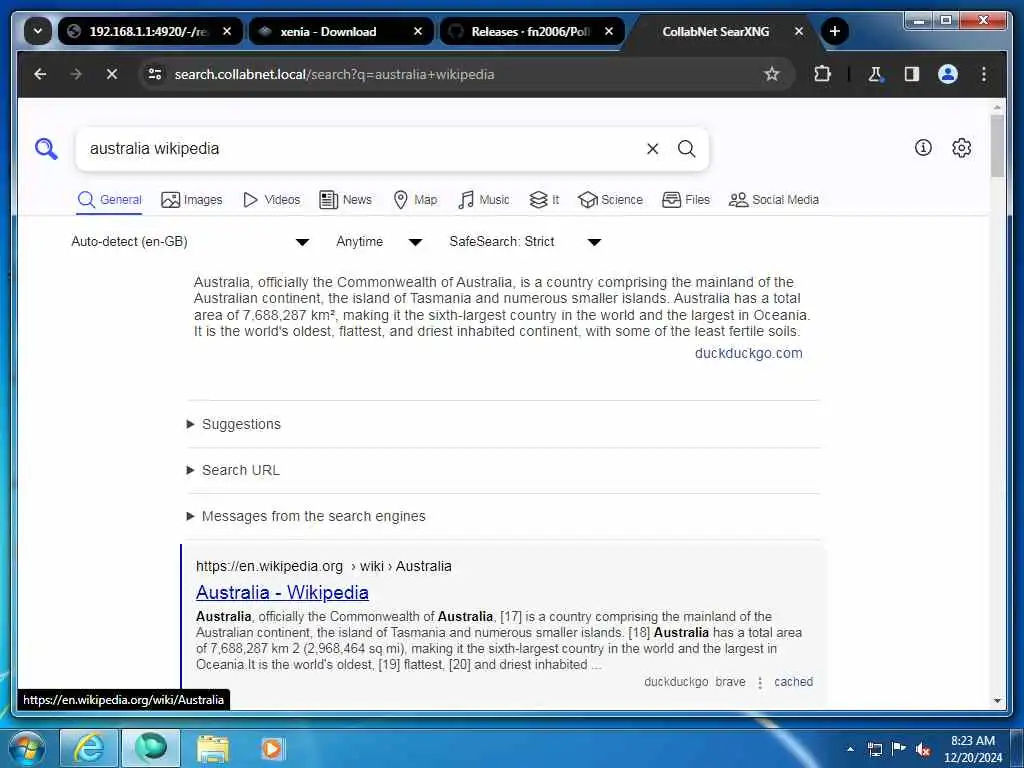Close the CollabNet SearXNG tab

point(799,31)
